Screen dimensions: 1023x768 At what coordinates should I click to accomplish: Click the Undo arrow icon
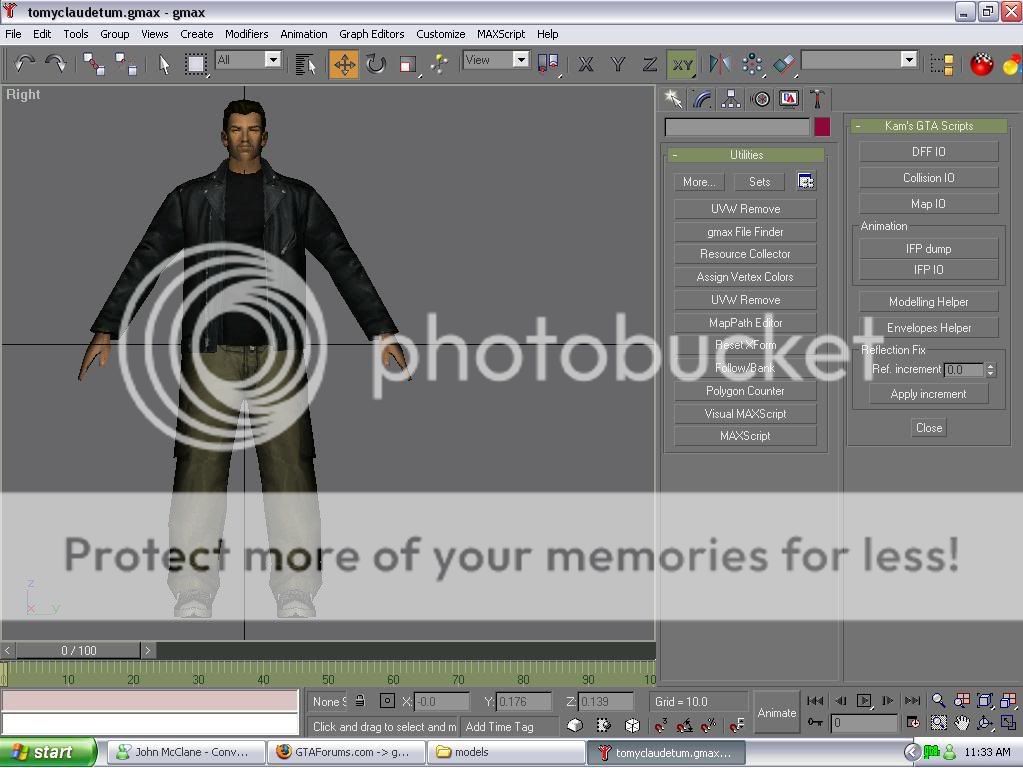24,65
